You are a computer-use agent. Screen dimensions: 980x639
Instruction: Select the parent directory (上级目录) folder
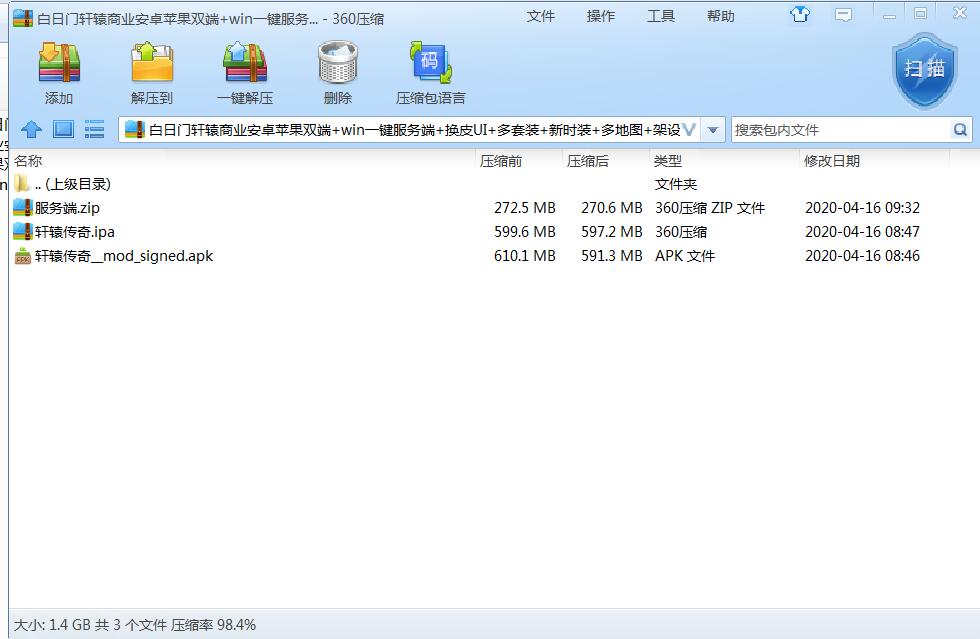tap(72, 184)
